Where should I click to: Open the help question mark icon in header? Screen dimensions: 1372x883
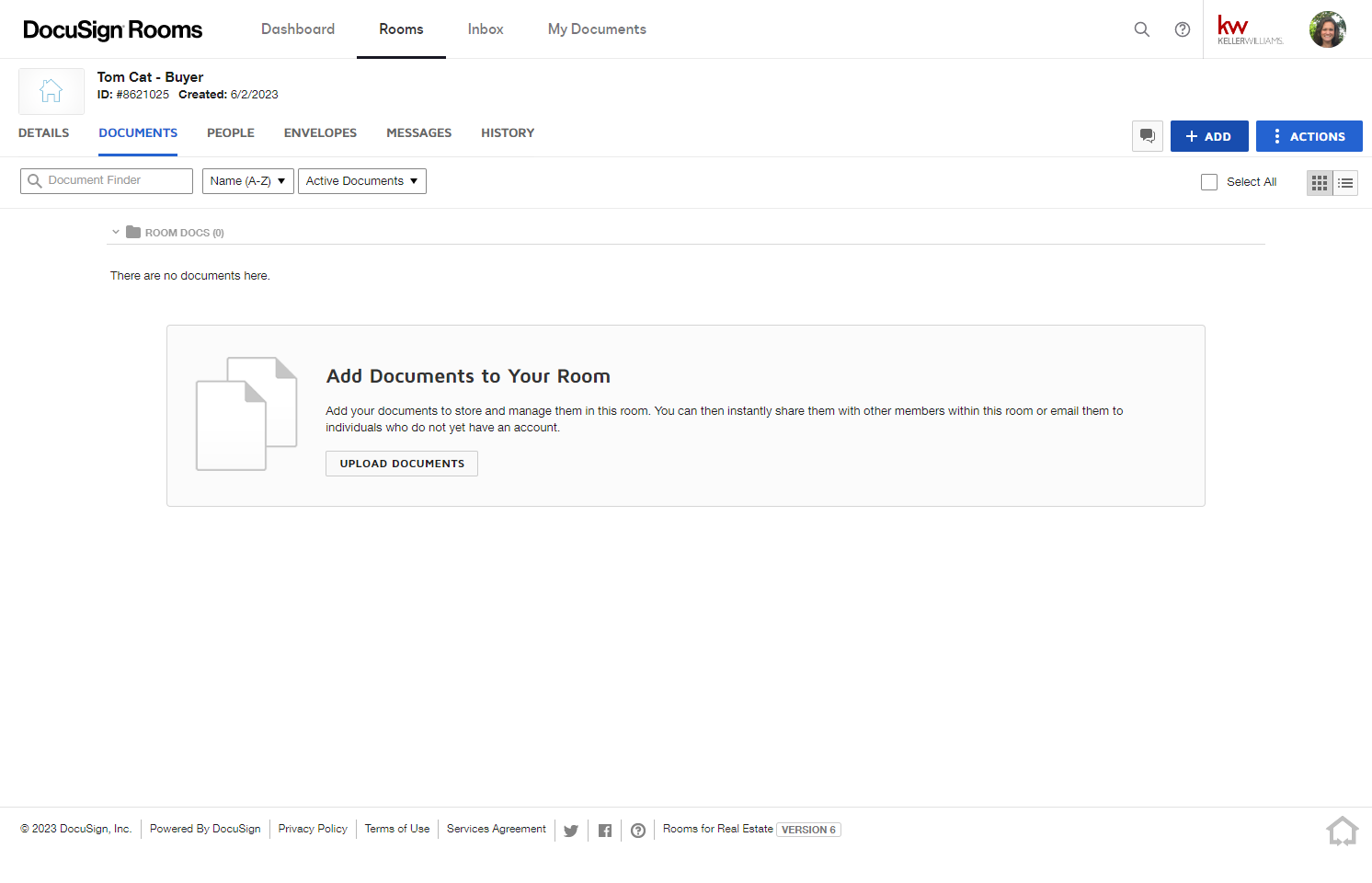click(1183, 29)
